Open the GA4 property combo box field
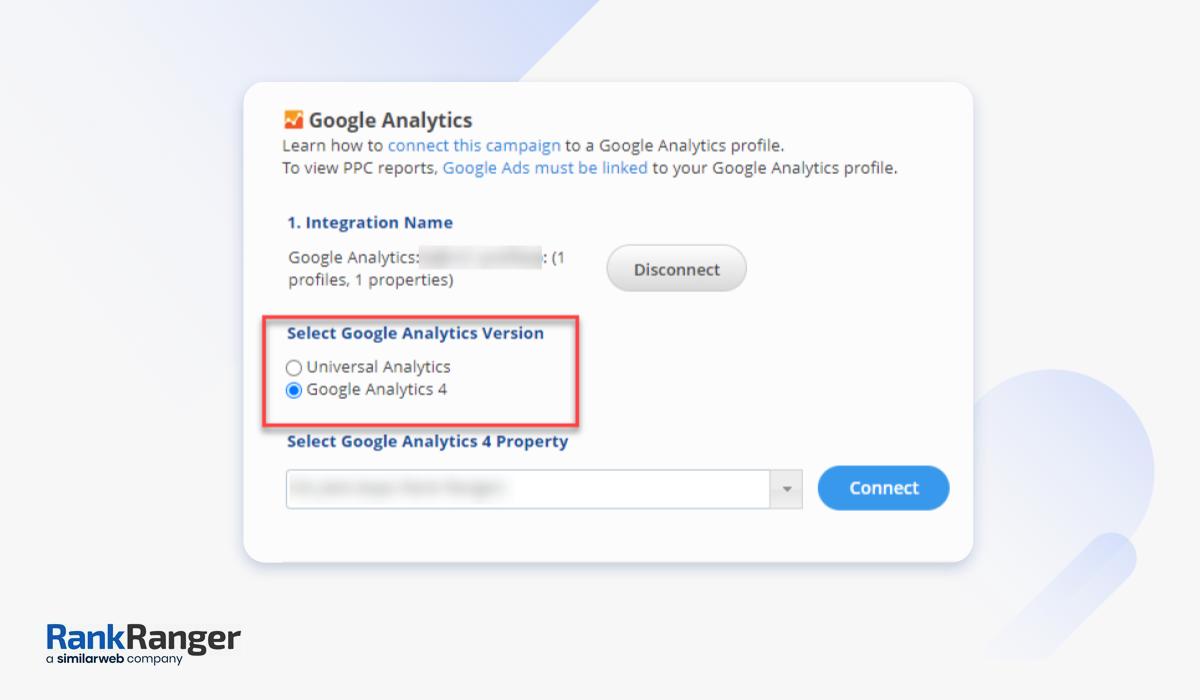This screenshot has height=700, width=1200. pos(527,489)
